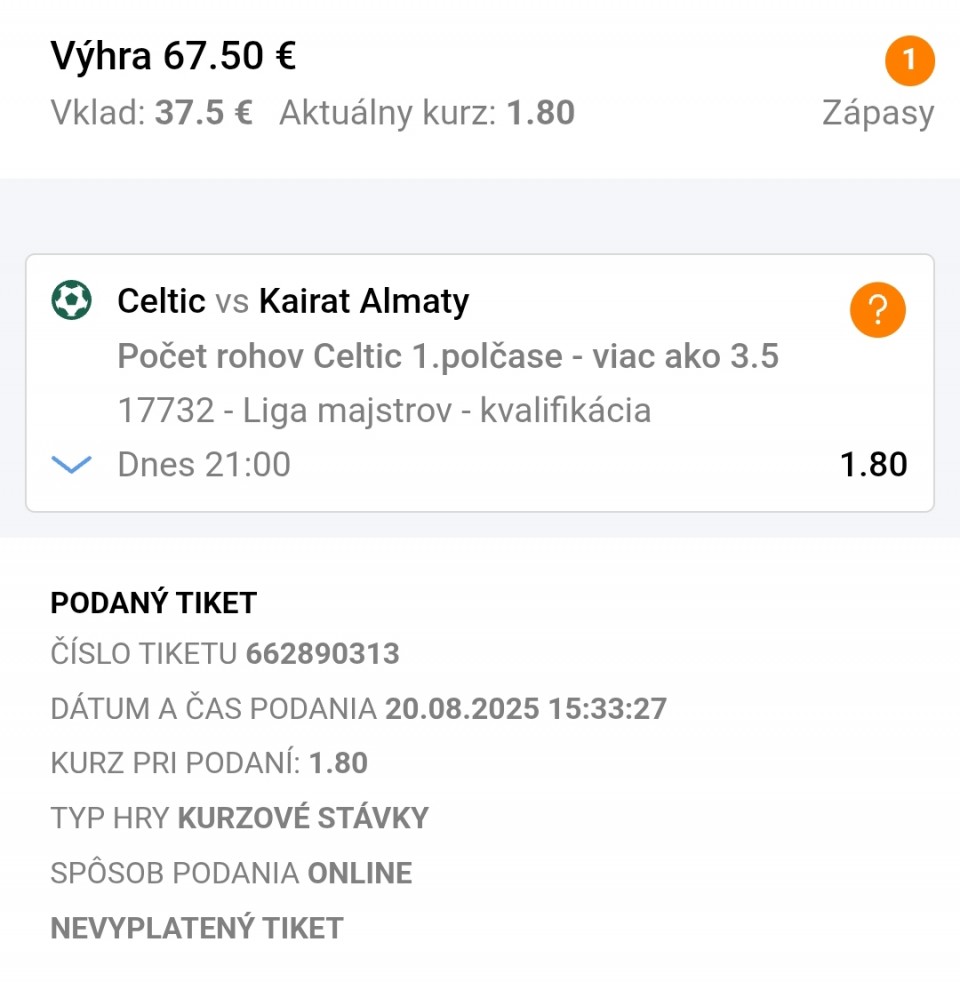960x982 pixels.
Task: Click the PODANÝ TIKET section header
Action: 153,603
